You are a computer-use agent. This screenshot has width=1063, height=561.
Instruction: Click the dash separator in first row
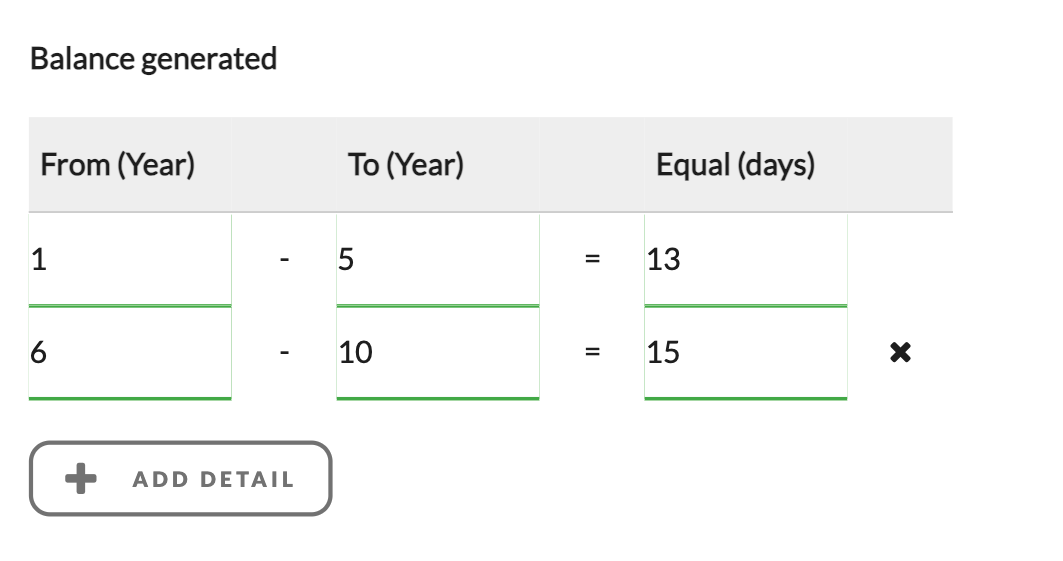285,260
